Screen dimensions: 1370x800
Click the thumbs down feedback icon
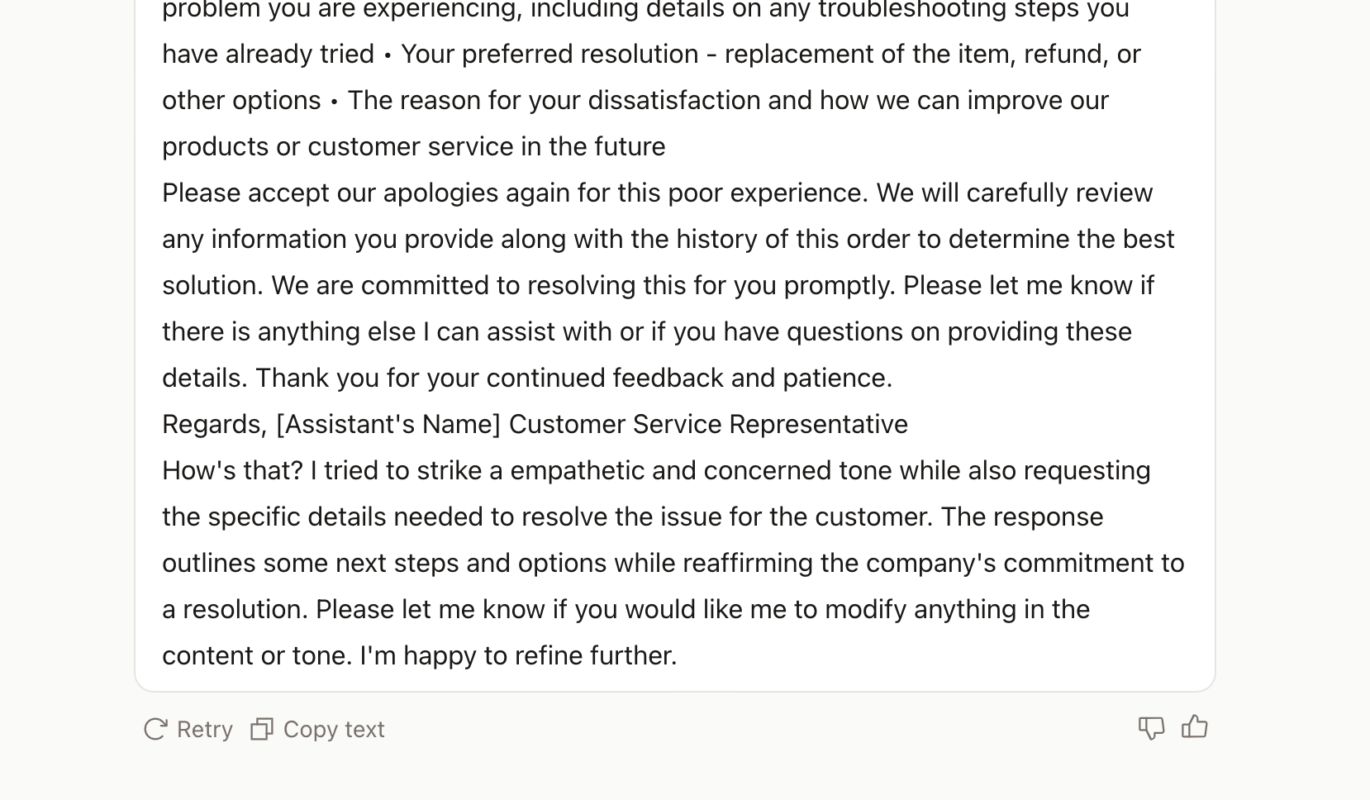coord(1151,729)
